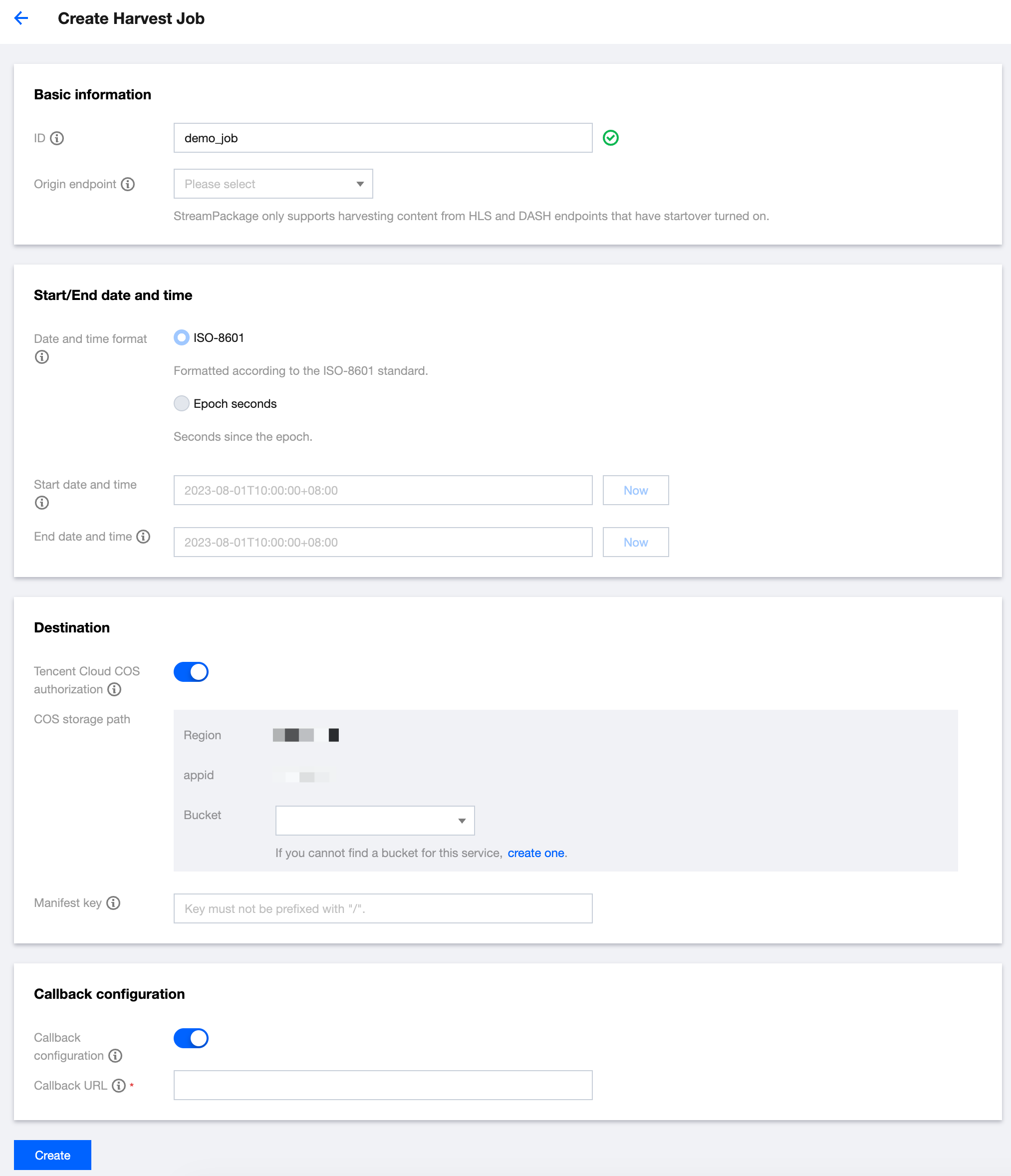Click the End date and time info icon

click(x=144, y=537)
